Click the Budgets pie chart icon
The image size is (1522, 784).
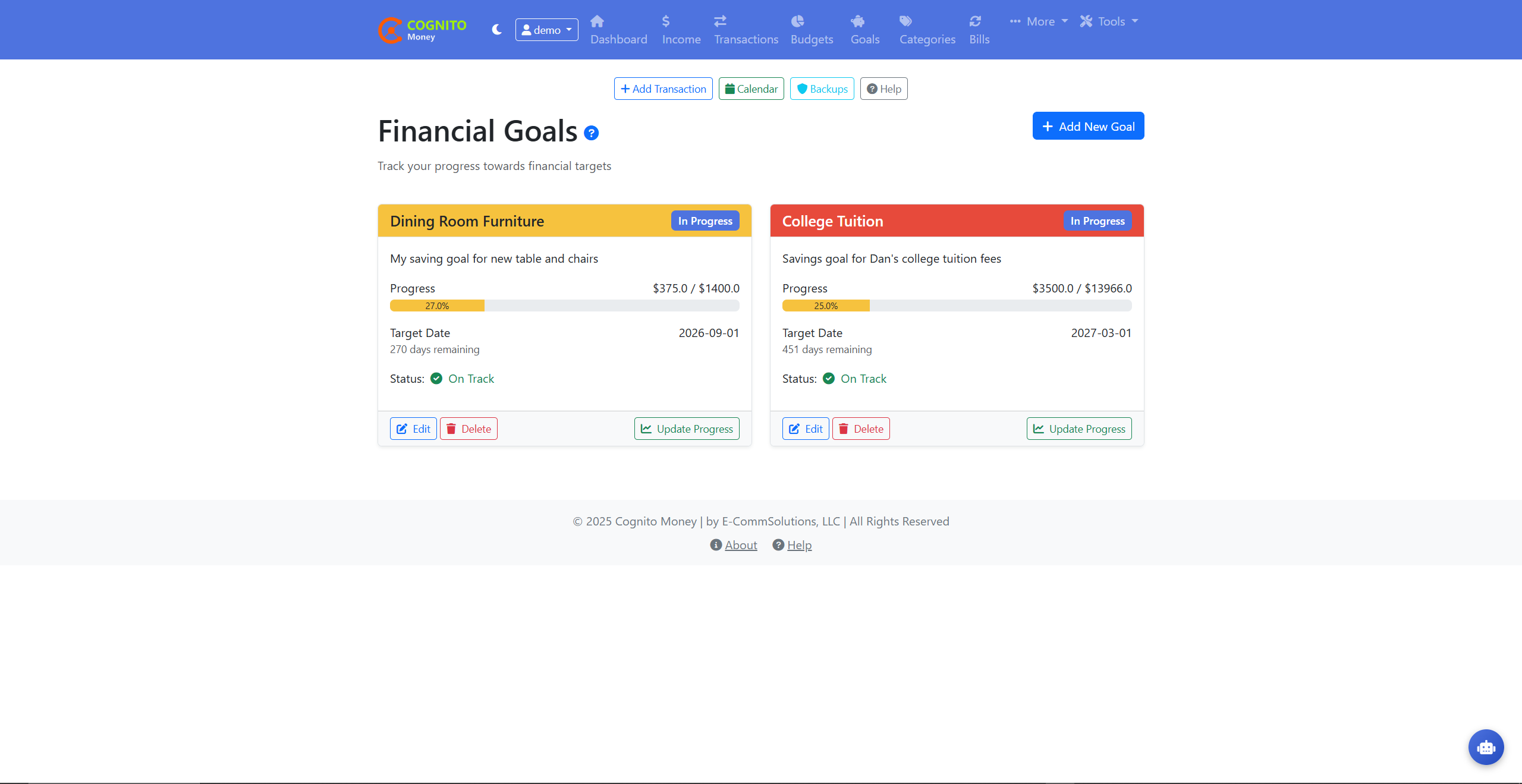[x=797, y=21]
